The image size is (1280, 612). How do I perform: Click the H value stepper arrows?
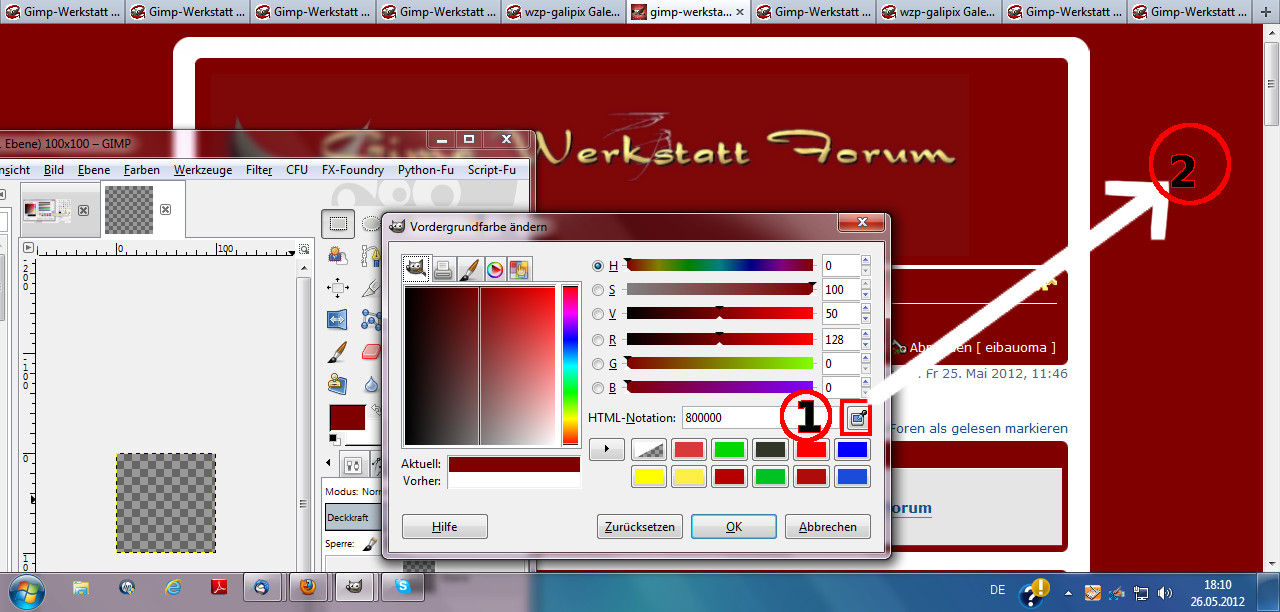[x=865, y=266]
